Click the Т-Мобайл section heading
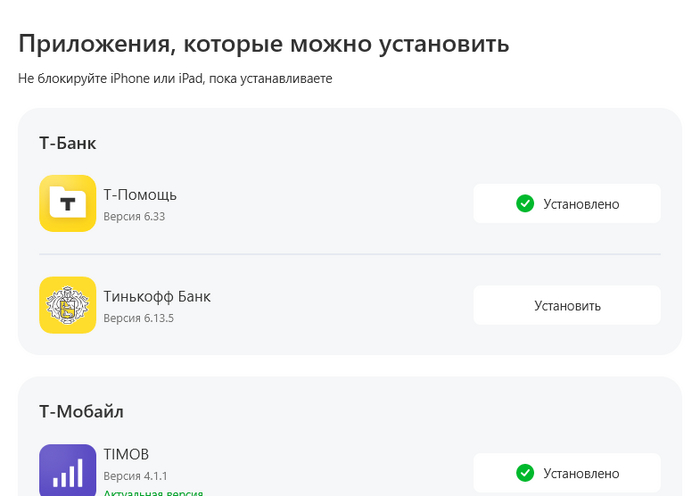 (82, 411)
